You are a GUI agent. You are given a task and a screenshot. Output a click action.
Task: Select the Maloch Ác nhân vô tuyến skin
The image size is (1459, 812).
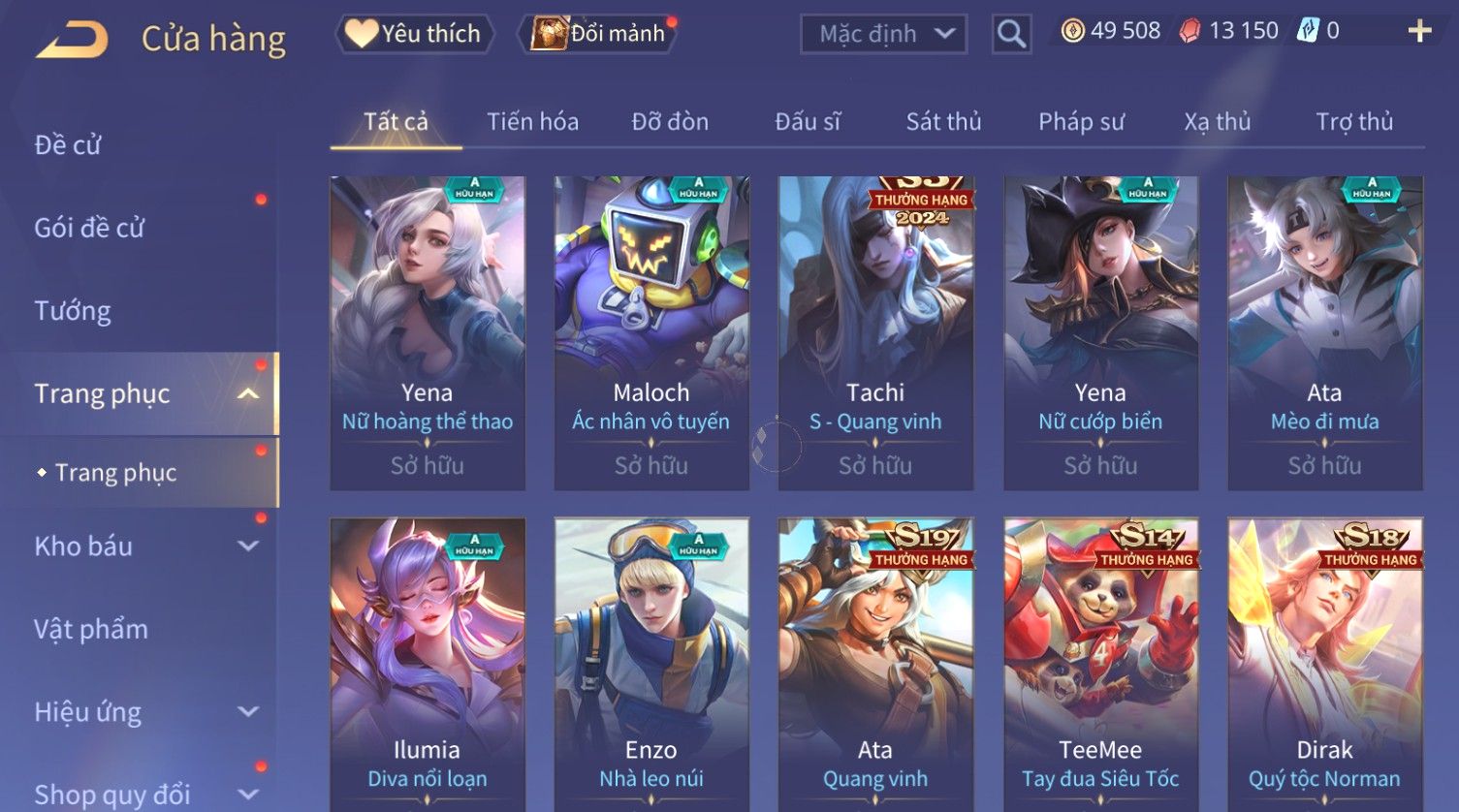point(651,332)
